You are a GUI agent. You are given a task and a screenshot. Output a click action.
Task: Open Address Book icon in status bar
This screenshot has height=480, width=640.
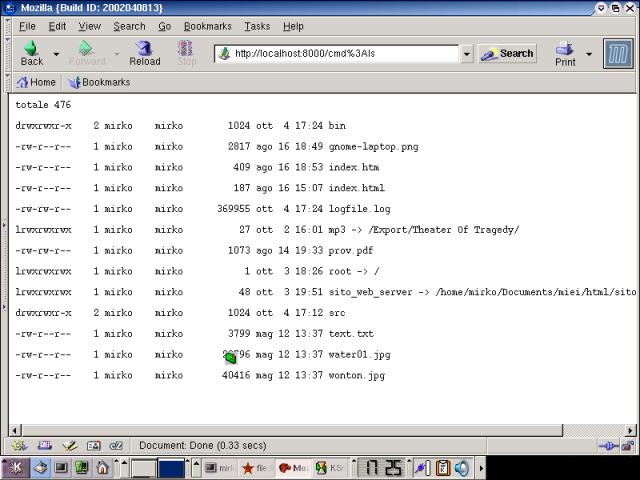click(93, 445)
